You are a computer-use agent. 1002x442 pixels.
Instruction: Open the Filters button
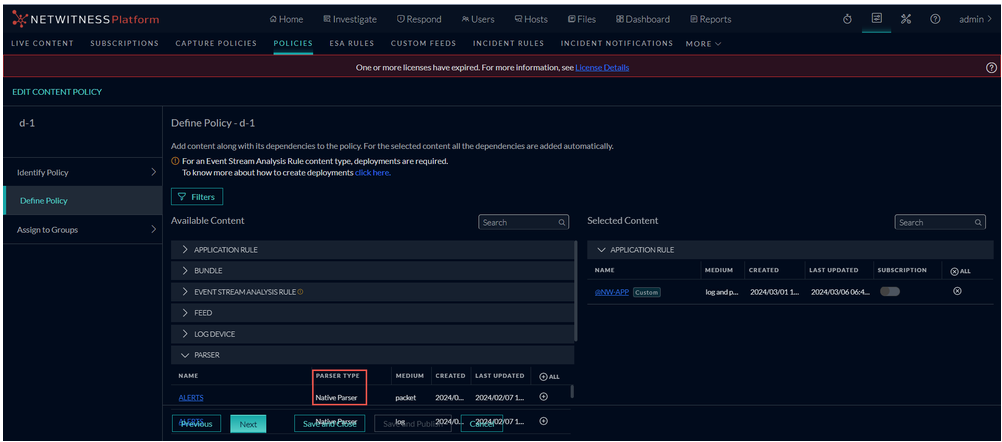pos(197,197)
